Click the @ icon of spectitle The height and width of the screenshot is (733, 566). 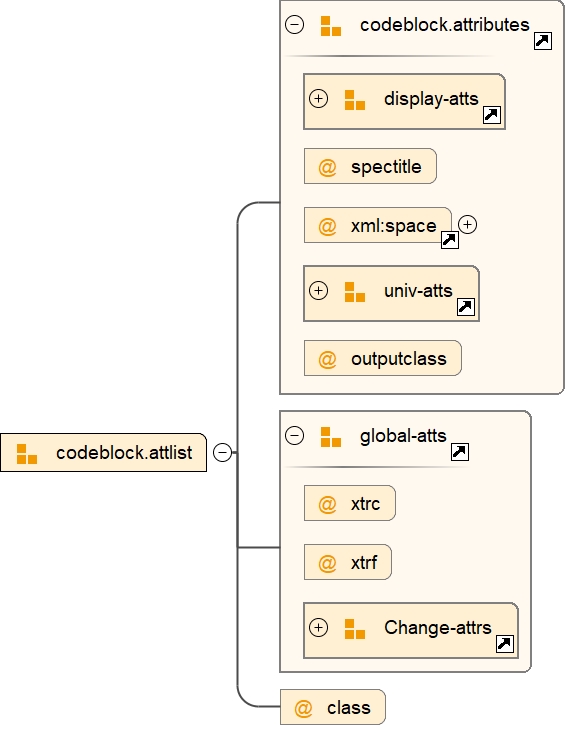327,167
